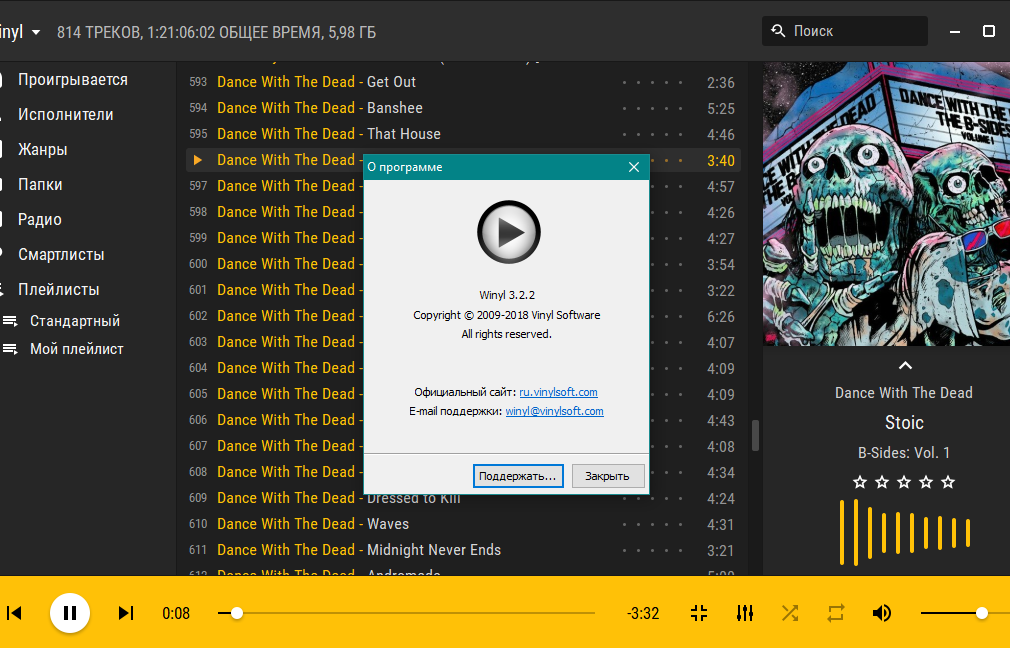Close the О программе dialog

634,167
